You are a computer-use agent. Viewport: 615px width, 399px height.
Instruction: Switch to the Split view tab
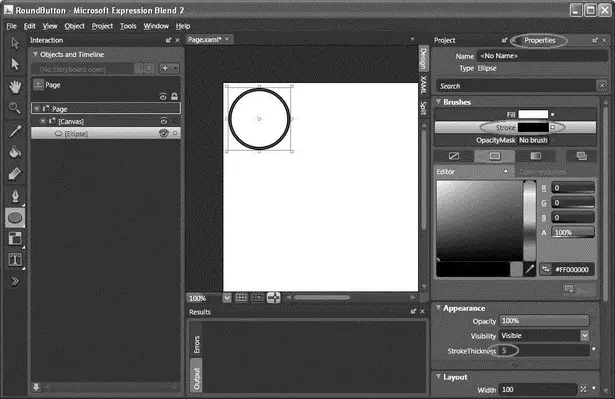423,108
